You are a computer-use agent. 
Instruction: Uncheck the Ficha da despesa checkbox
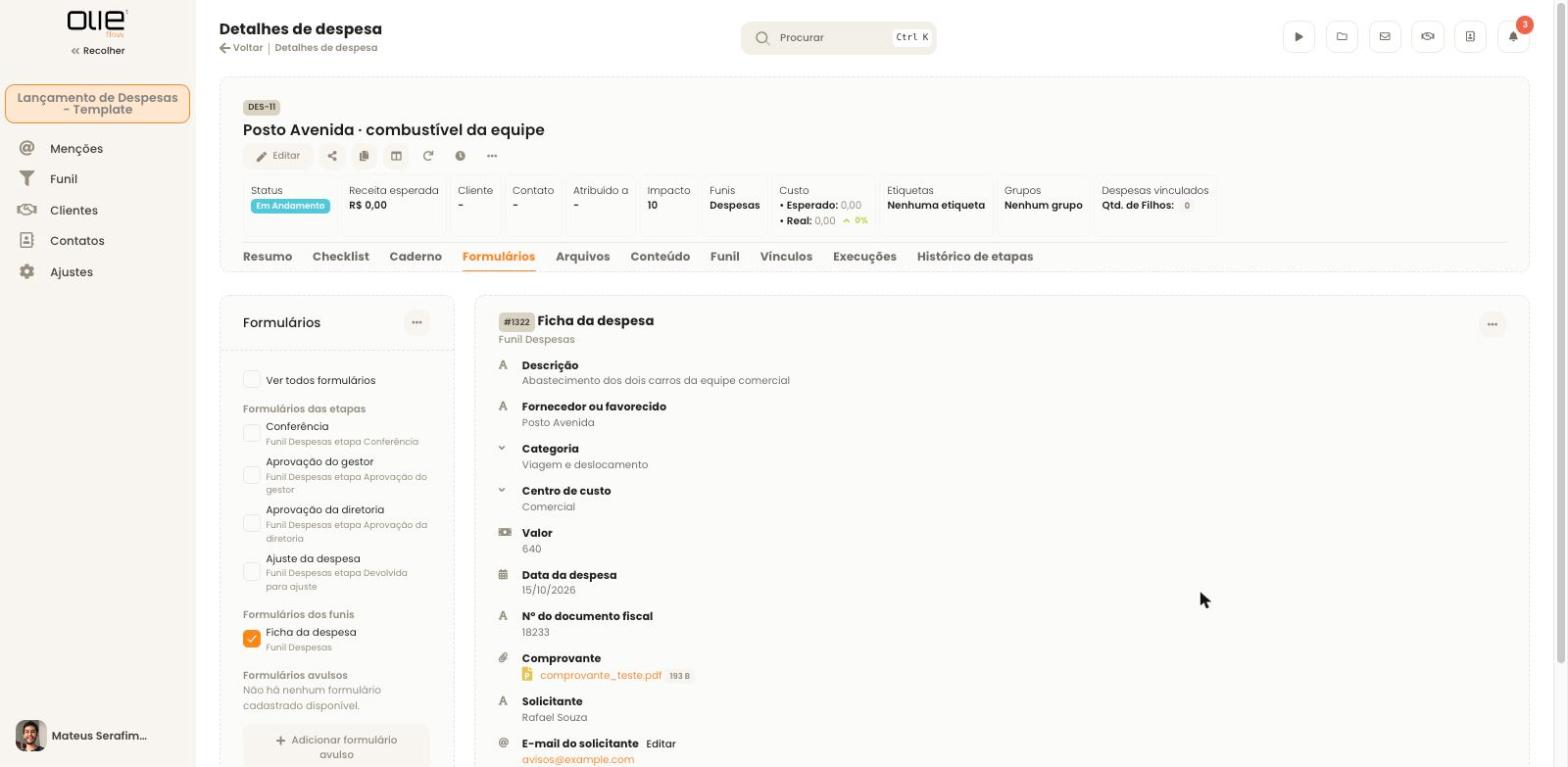(252, 639)
